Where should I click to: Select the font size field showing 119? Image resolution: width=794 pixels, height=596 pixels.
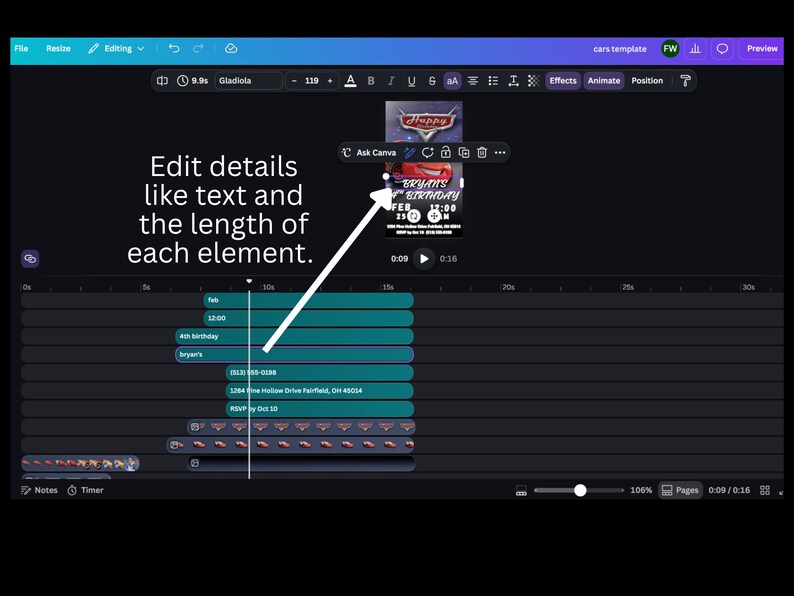(312, 81)
